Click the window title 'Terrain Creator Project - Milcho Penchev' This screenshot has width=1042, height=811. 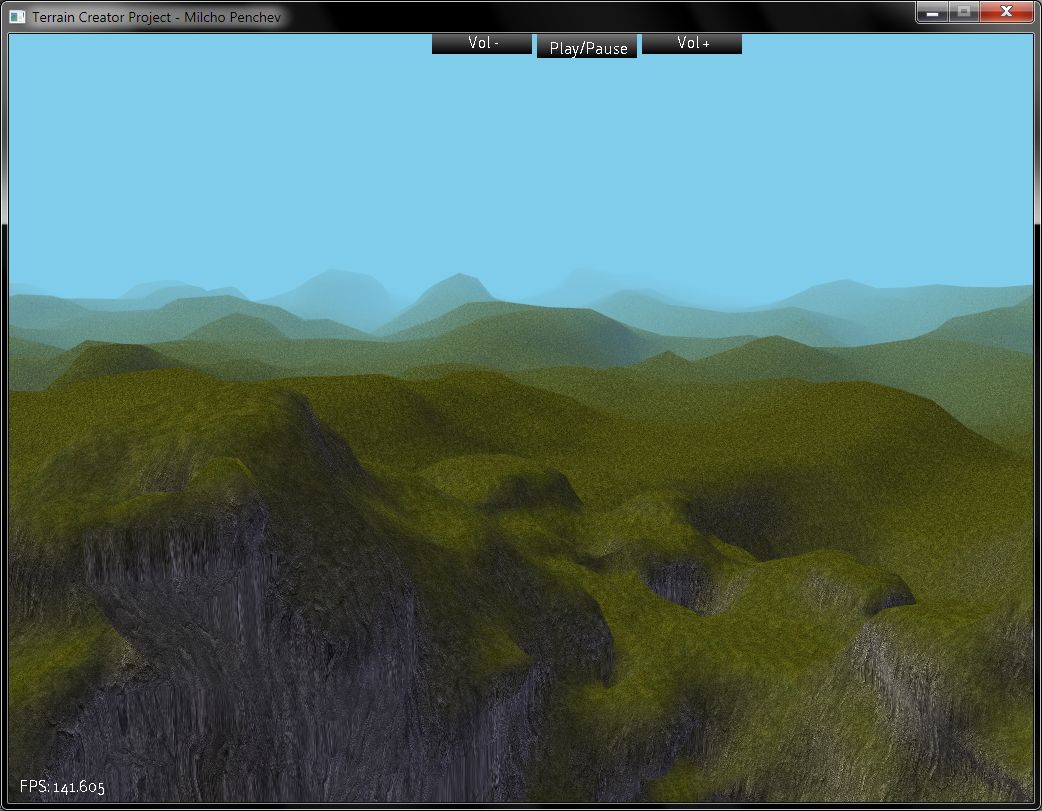point(156,17)
